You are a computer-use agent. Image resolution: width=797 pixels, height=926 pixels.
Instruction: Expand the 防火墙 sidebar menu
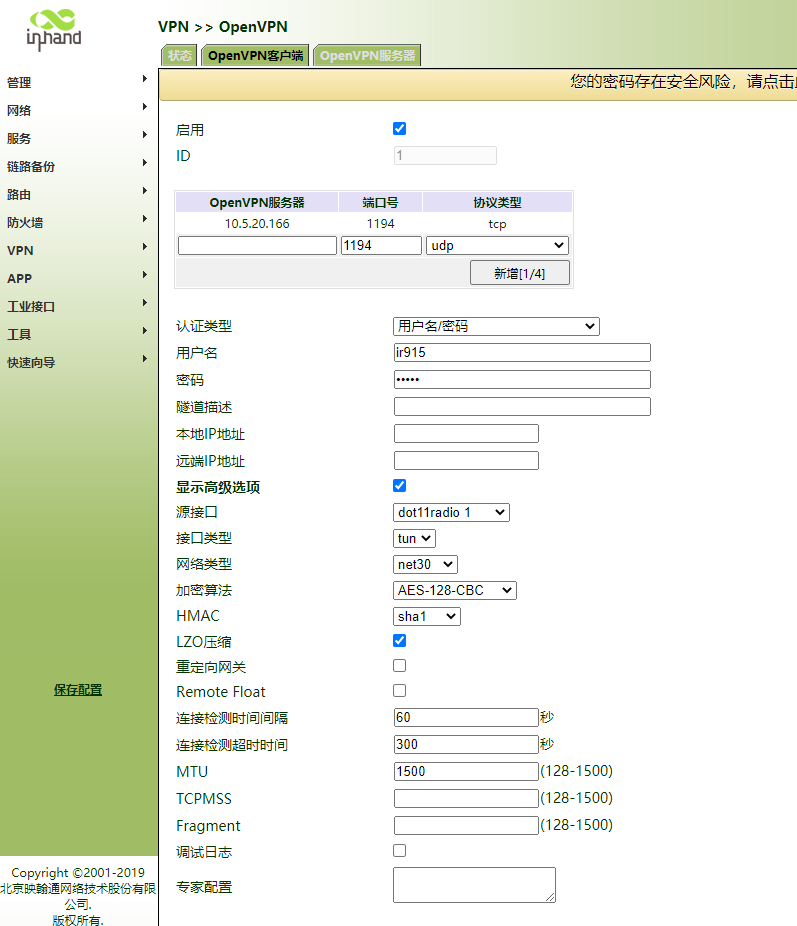pyautogui.click(x=77, y=222)
